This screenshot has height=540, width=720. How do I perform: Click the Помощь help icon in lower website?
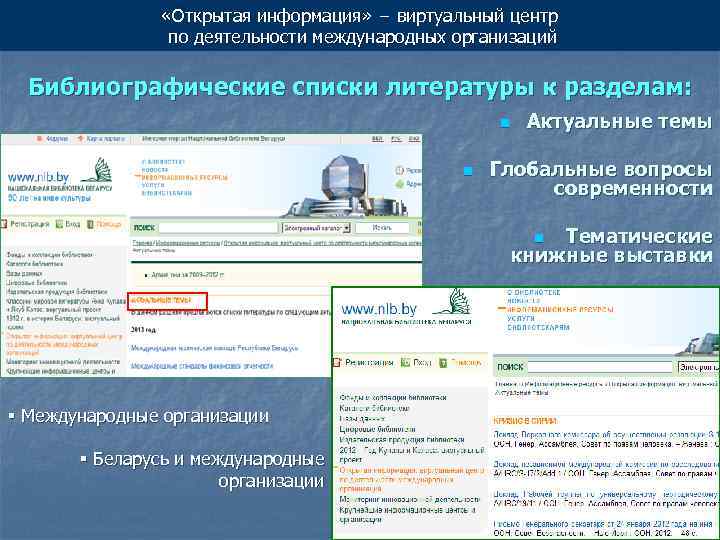[x=443, y=363]
